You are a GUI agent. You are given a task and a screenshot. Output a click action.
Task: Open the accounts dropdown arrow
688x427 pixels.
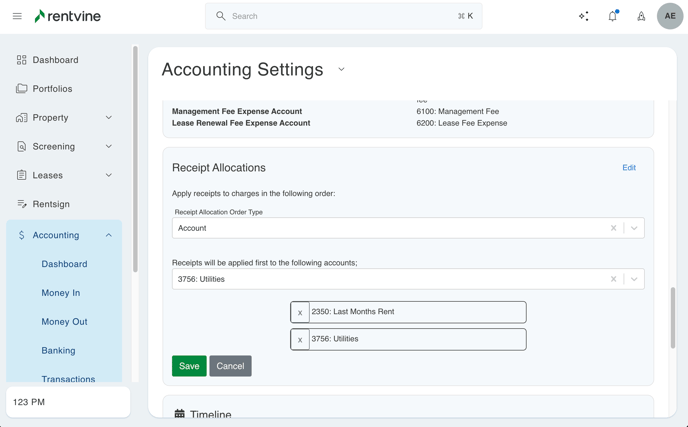click(x=634, y=279)
